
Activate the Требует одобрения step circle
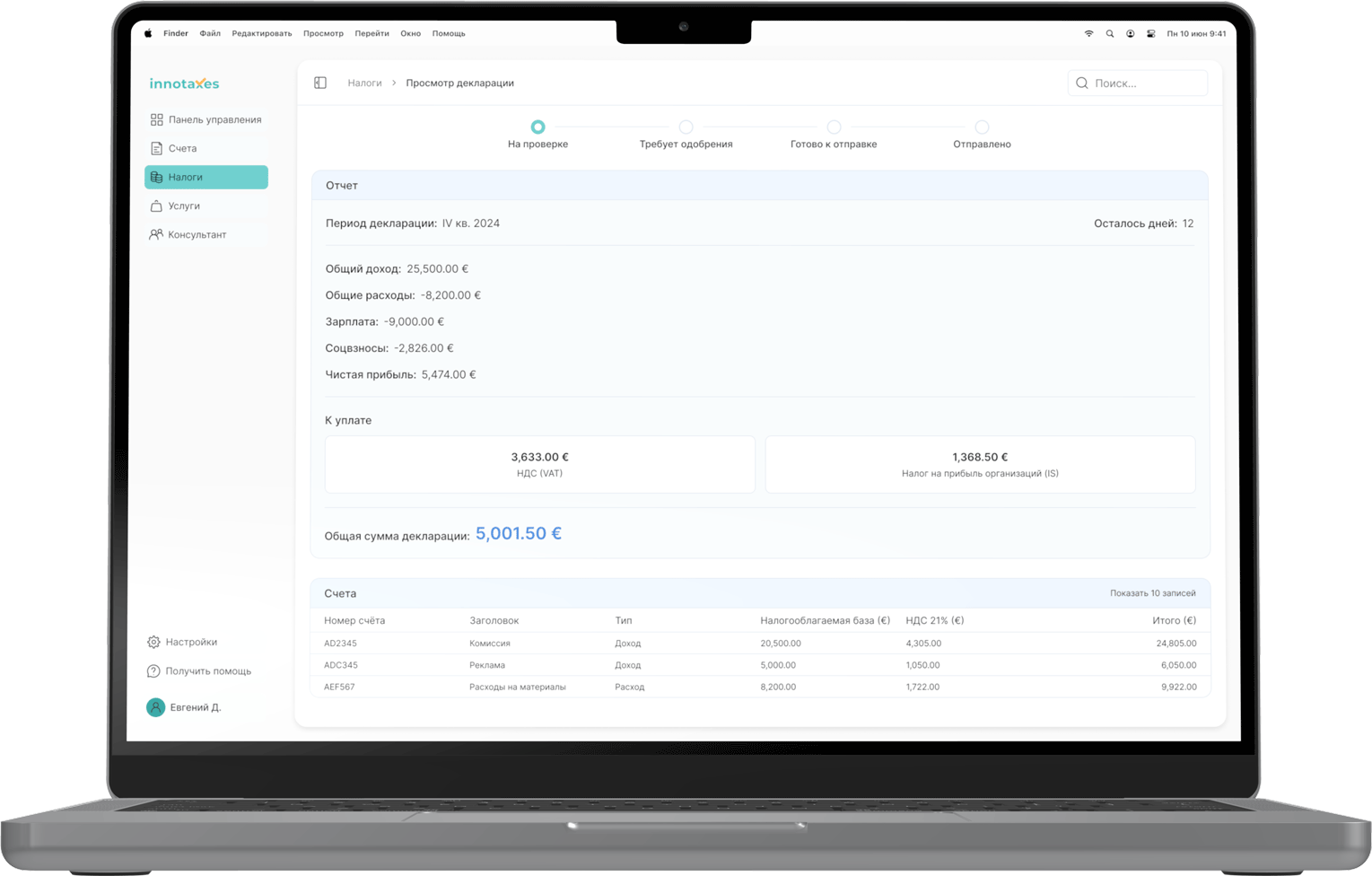click(x=686, y=127)
